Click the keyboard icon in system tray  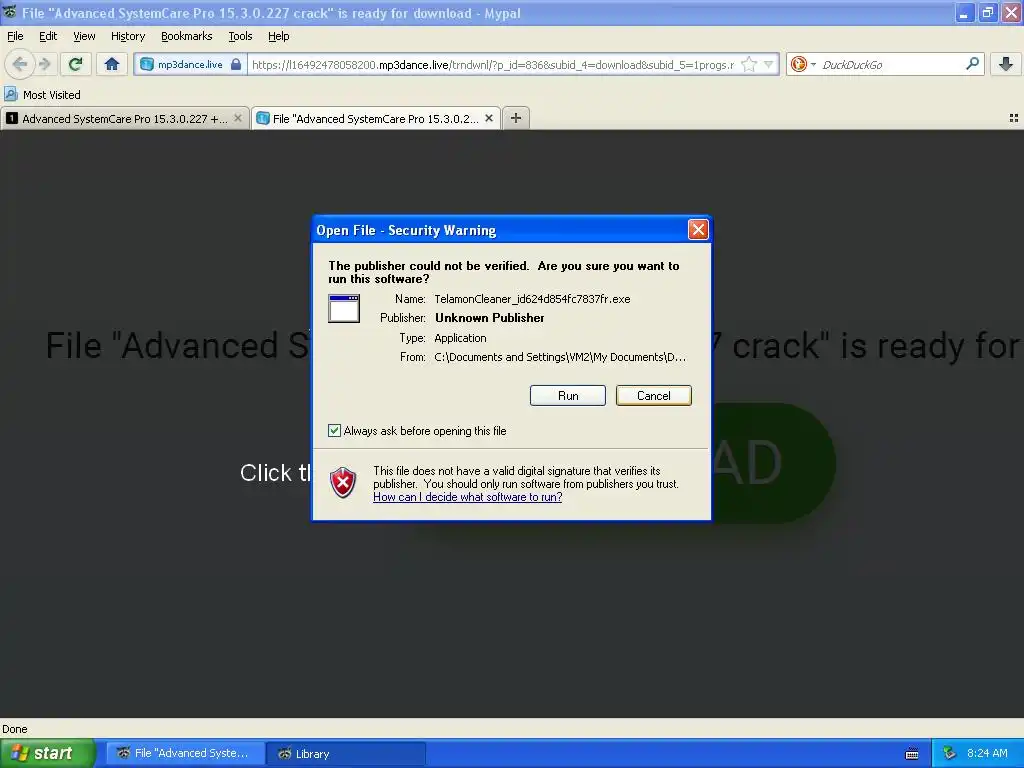[912, 754]
